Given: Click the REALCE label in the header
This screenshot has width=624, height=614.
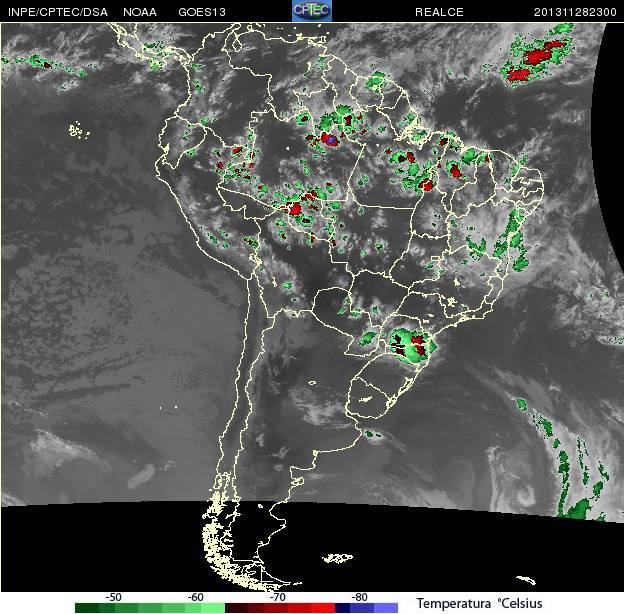Looking at the screenshot, I should pyautogui.click(x=439, y=12).
